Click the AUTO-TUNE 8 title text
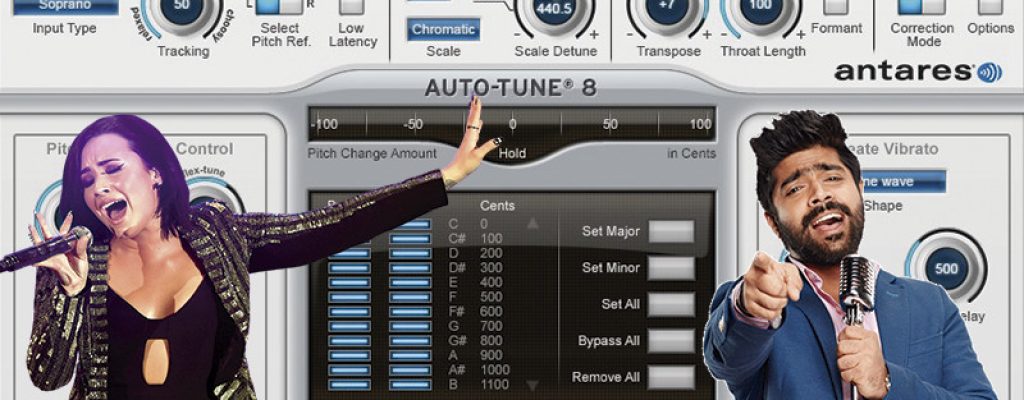The width and height of the screenshot is (1024, 400). click(511, 88)
